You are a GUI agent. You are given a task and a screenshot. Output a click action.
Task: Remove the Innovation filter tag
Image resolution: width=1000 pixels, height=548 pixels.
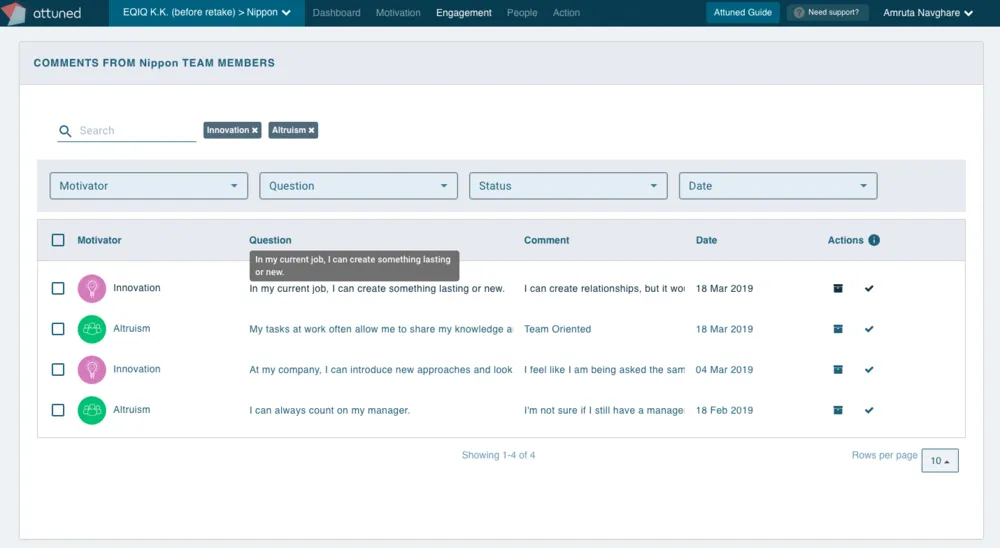(255, 130)
